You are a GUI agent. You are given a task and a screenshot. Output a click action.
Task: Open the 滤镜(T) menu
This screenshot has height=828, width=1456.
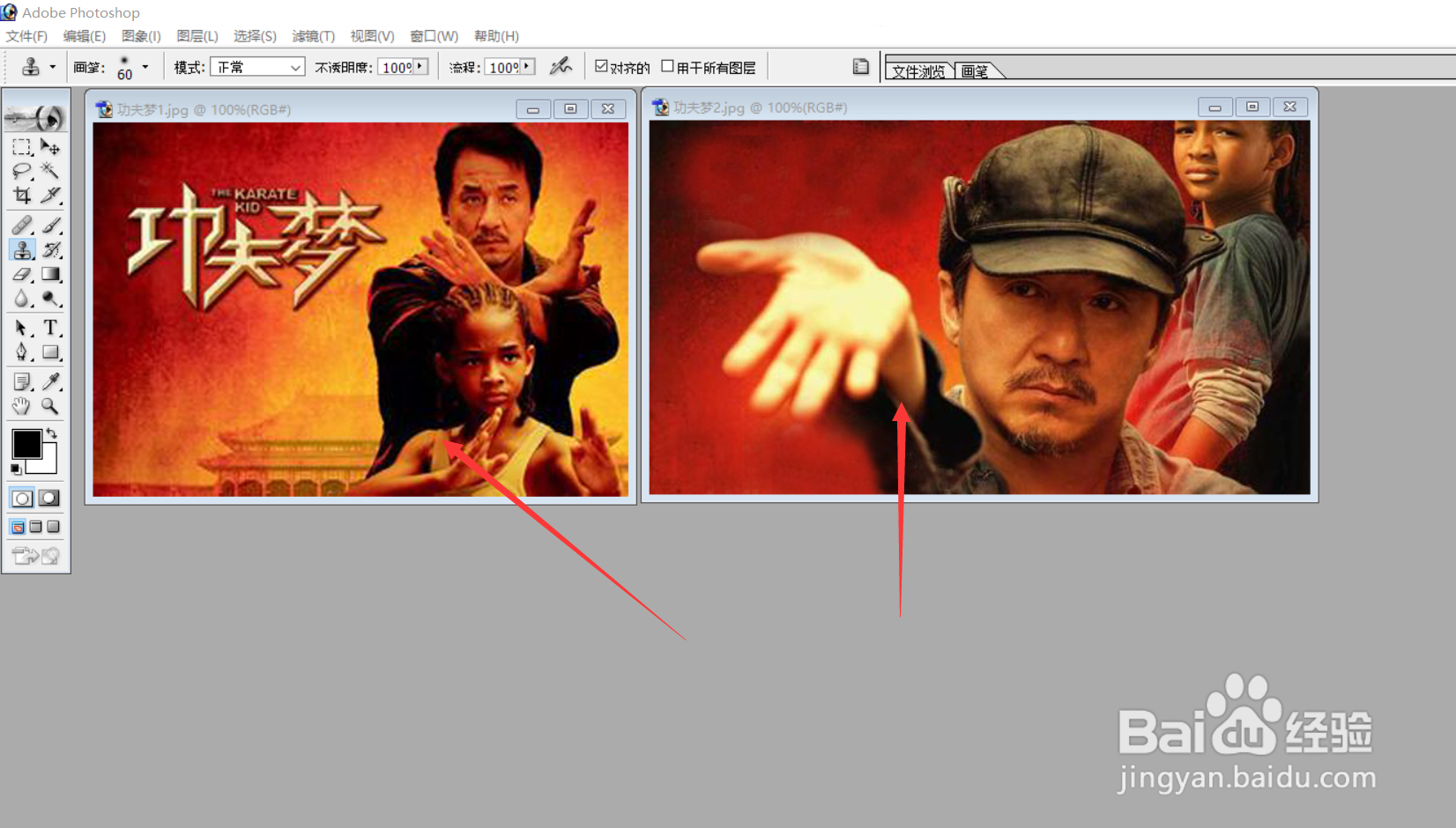[314, 36]
